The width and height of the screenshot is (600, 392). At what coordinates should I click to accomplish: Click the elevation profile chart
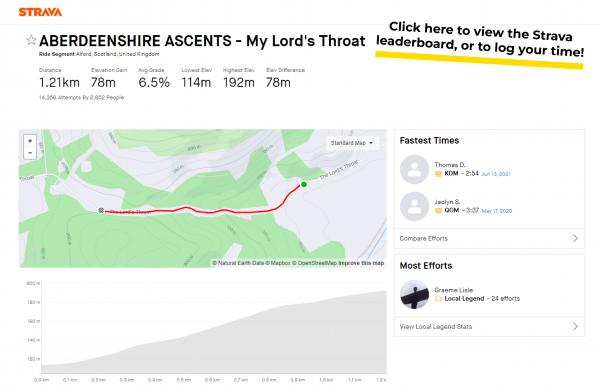(x=214, y=331)
